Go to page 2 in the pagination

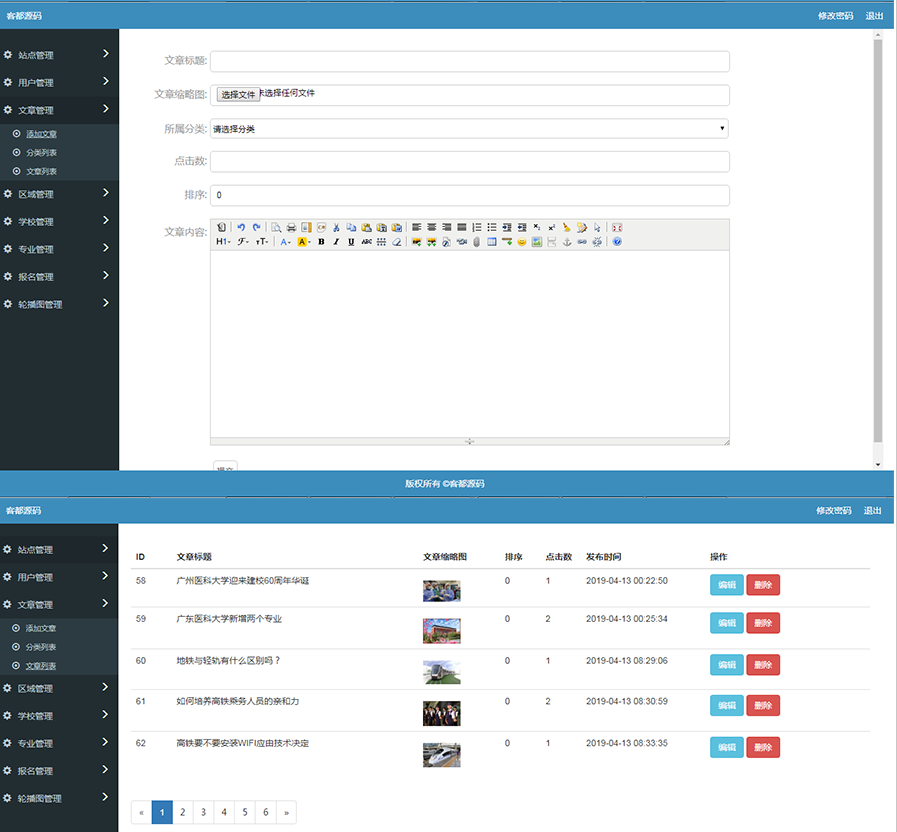tap(182, 813)
